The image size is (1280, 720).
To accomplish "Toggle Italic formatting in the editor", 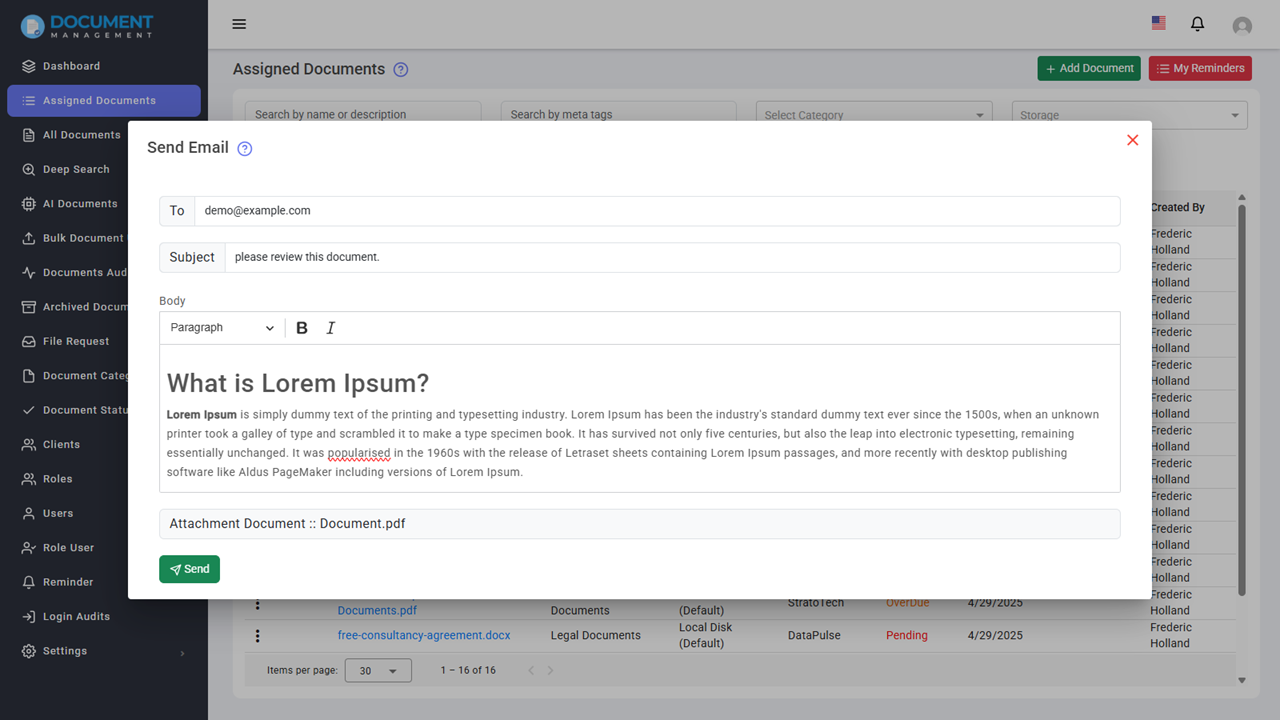I will click(x=331, y=328).
